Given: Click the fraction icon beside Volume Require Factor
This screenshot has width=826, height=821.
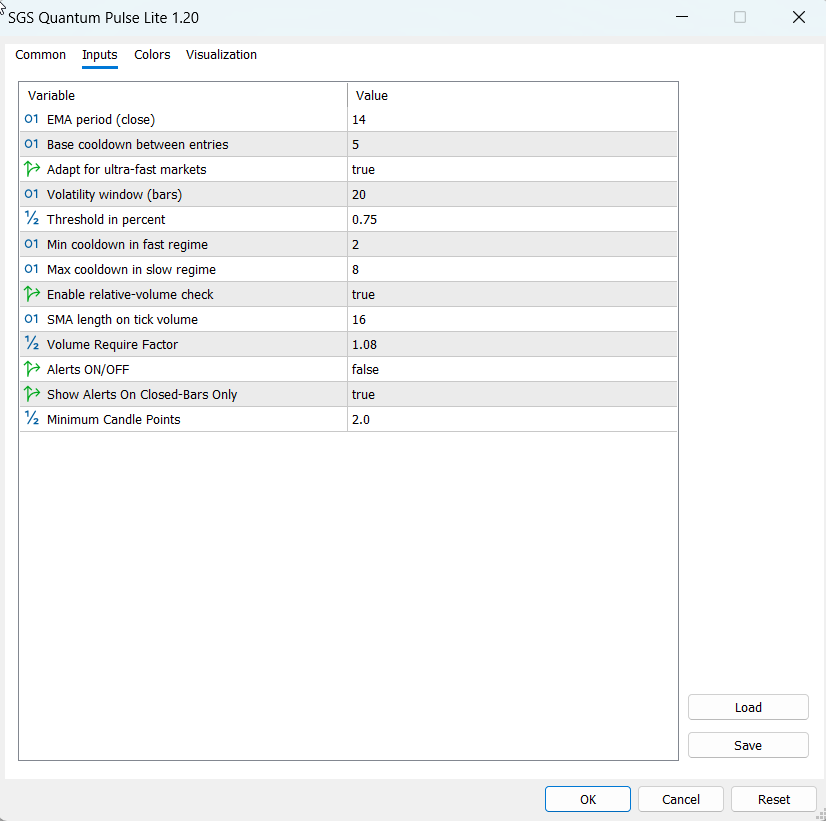Looking at the screenshot, I should point(32,343).
